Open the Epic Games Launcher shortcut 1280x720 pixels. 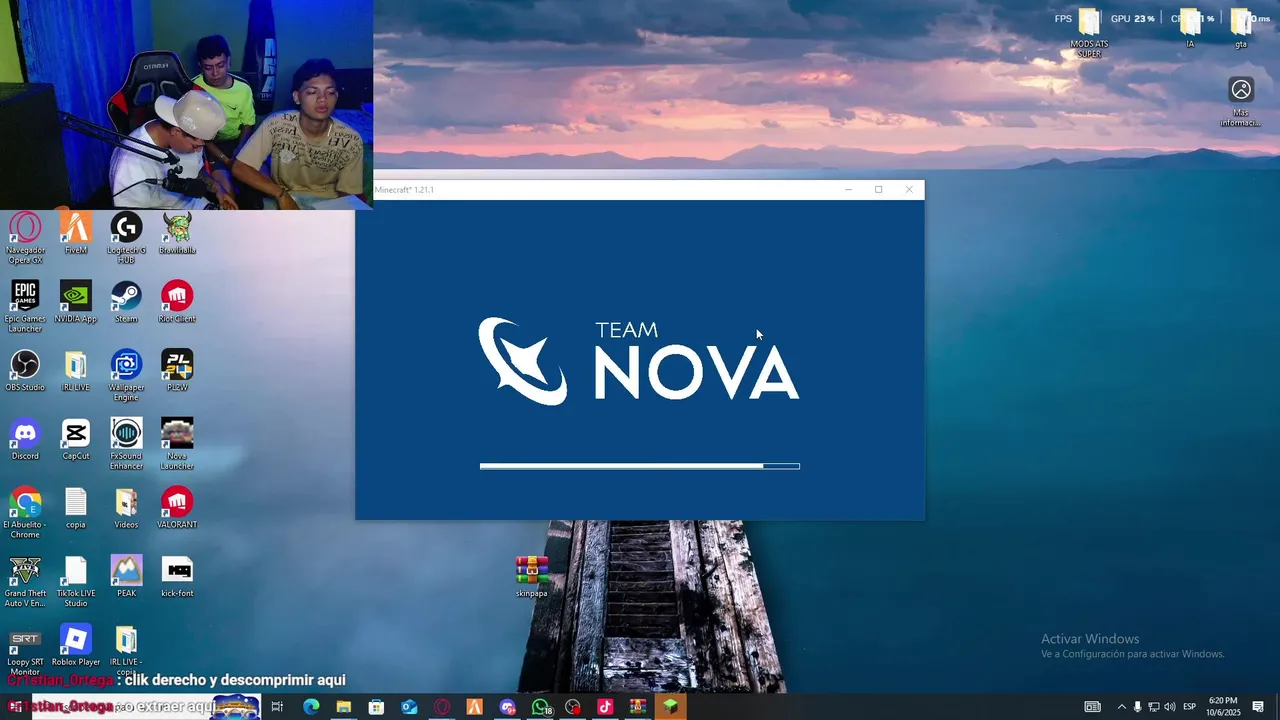pos(26,307)
